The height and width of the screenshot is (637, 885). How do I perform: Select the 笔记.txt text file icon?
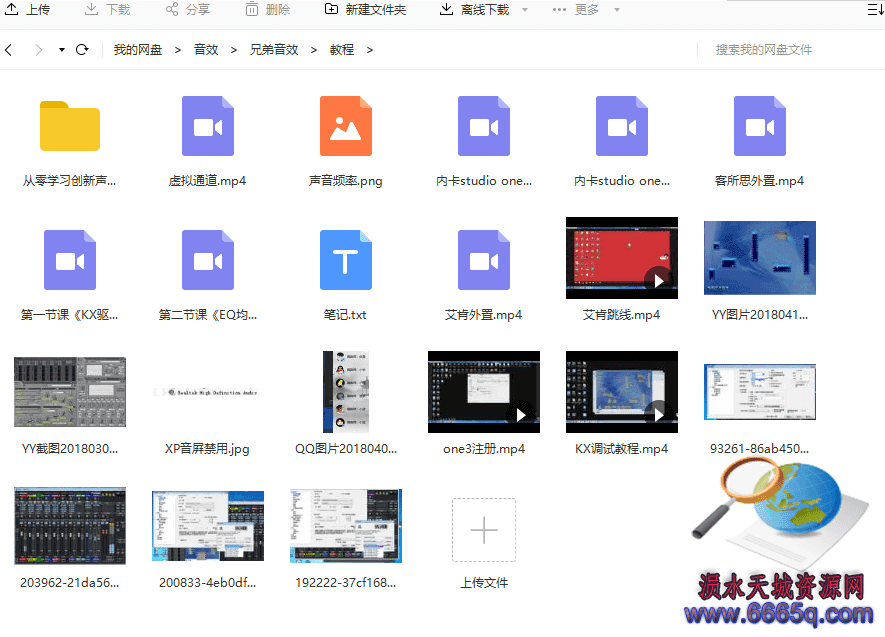[x=346, y=260]
